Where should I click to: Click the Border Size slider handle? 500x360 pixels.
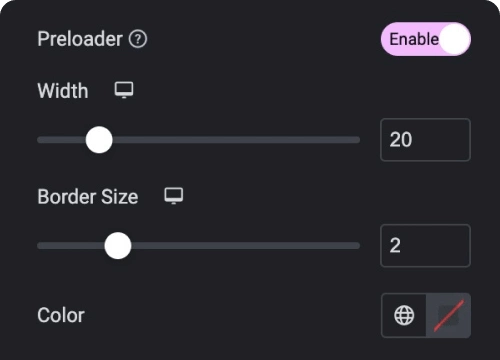point(118,246)
